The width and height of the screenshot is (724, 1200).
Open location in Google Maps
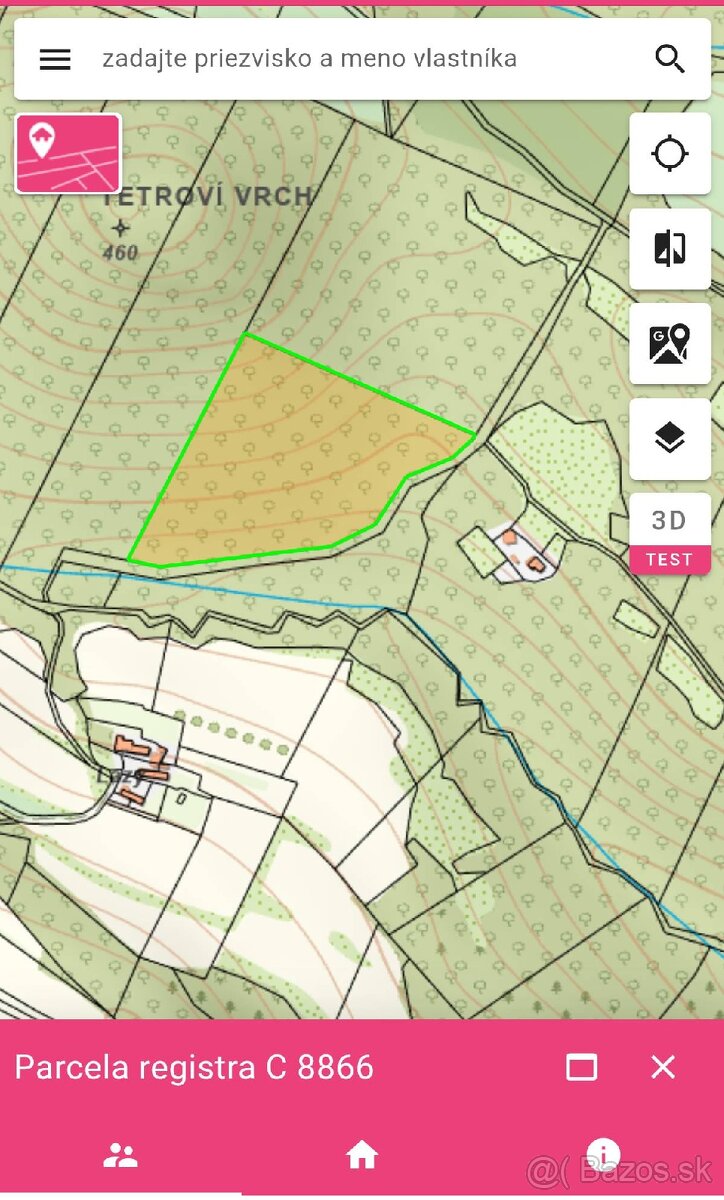tap(670, 344)
